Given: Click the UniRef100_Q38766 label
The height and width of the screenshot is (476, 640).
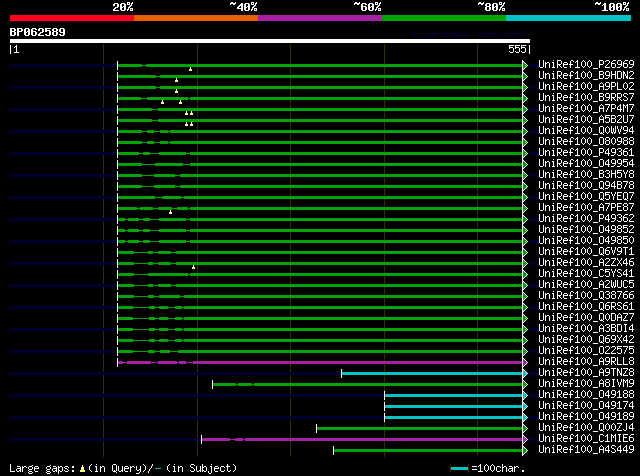Looking at the screenshot, I should click(x=586, y=296).
